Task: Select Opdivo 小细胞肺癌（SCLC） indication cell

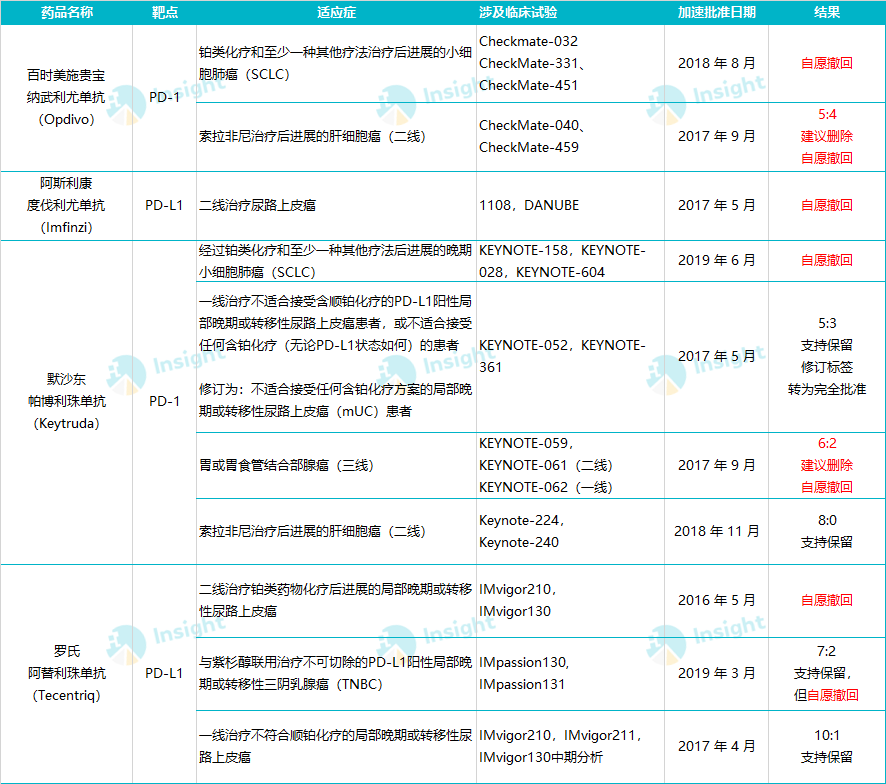Action: click(x=336, y=63)
